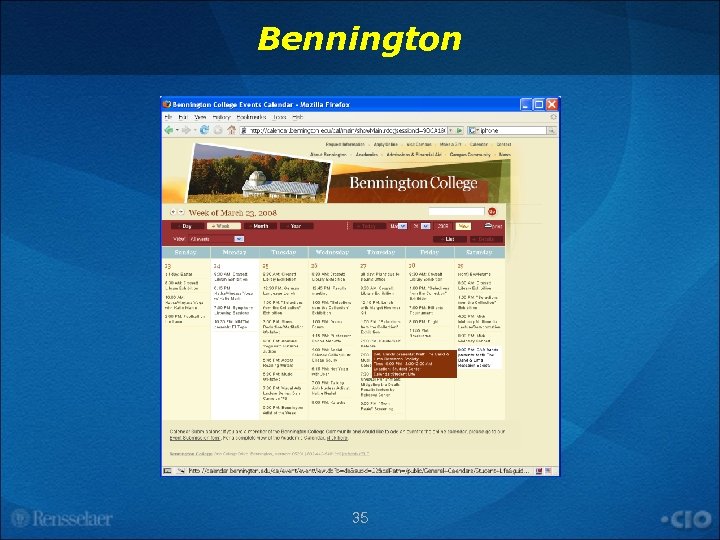This screenshot has height=540, width=720.
Task: Click About Bennington navigation link
Action: pos(328,155)
